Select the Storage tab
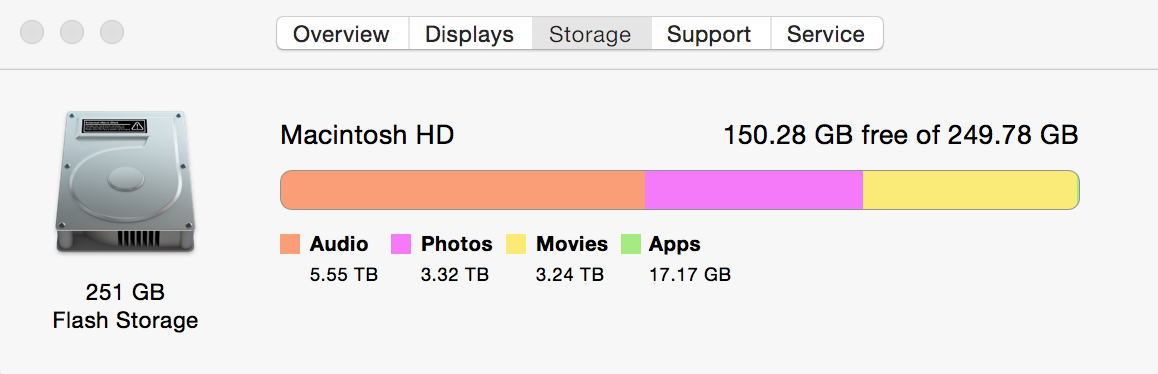The width and height of the screenshot is (1158, 374). 591,34
